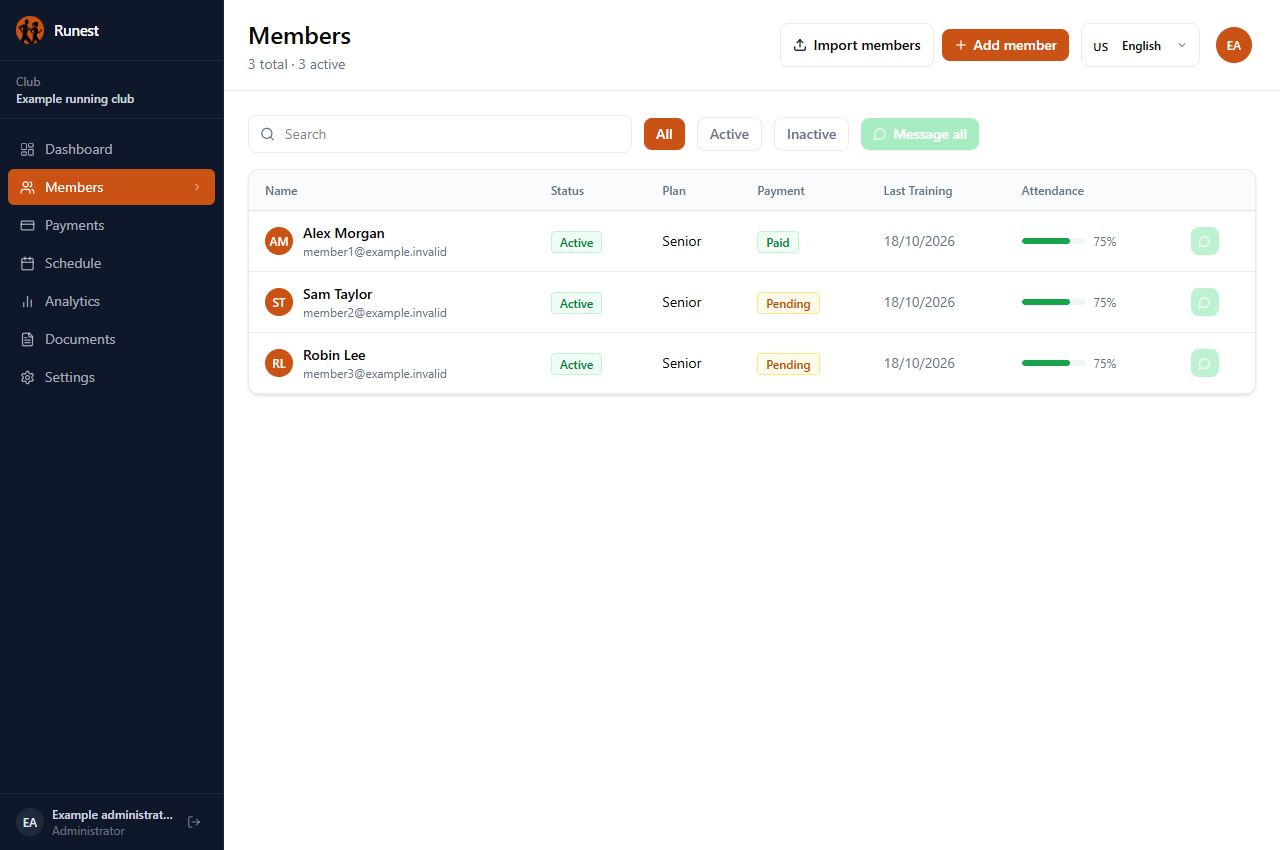
Task: Open the English language dropdown
Action: click(1140, 45)
